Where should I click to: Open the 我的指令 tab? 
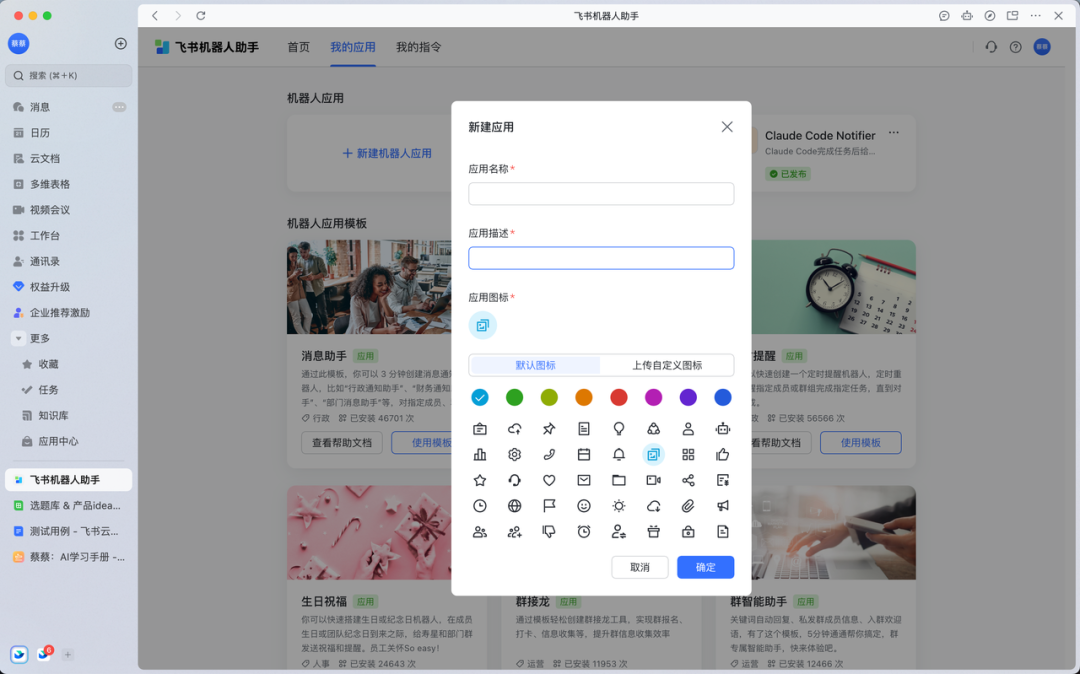pos(418,47)
